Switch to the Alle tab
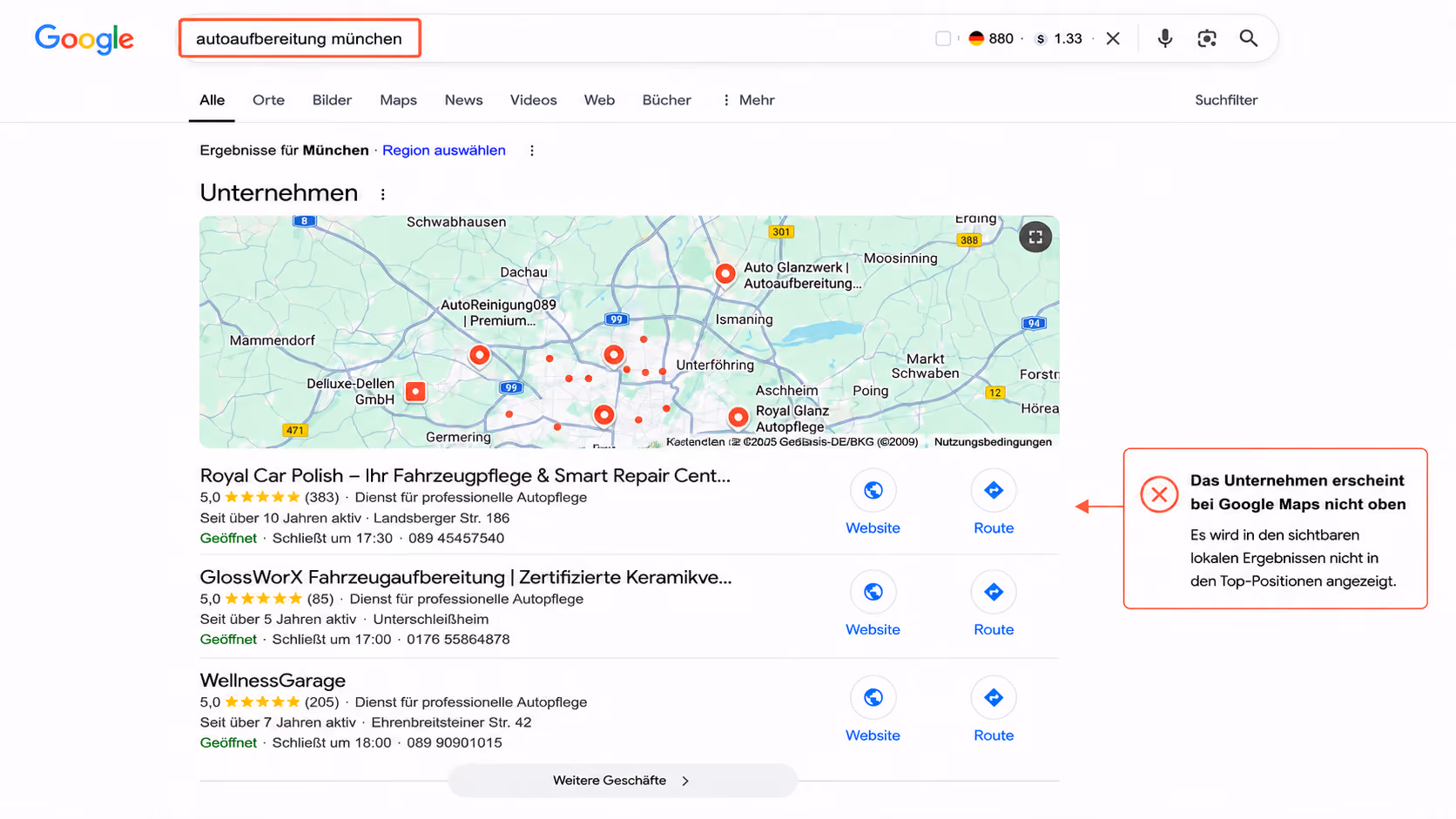Image resolution: width=1456 pixels, height=819 pixels. coord(212,100)
